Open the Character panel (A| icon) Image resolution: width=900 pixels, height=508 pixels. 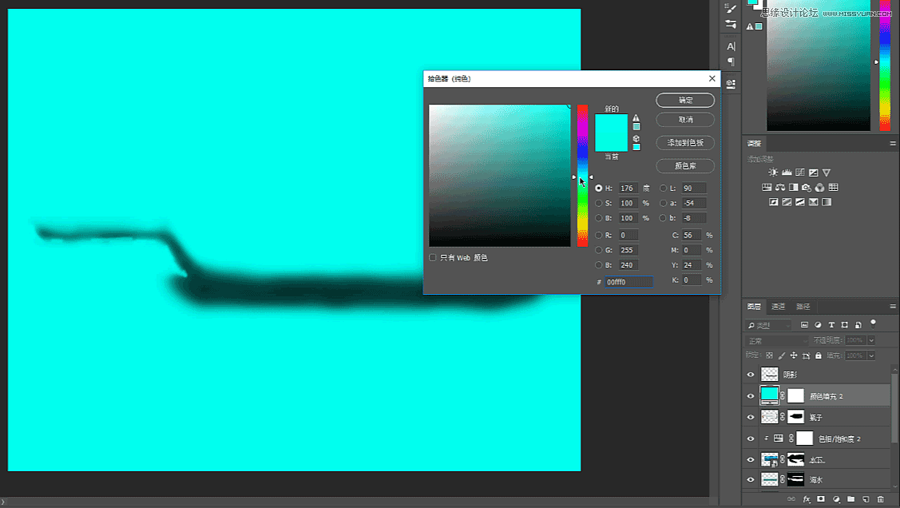point(731,46)
